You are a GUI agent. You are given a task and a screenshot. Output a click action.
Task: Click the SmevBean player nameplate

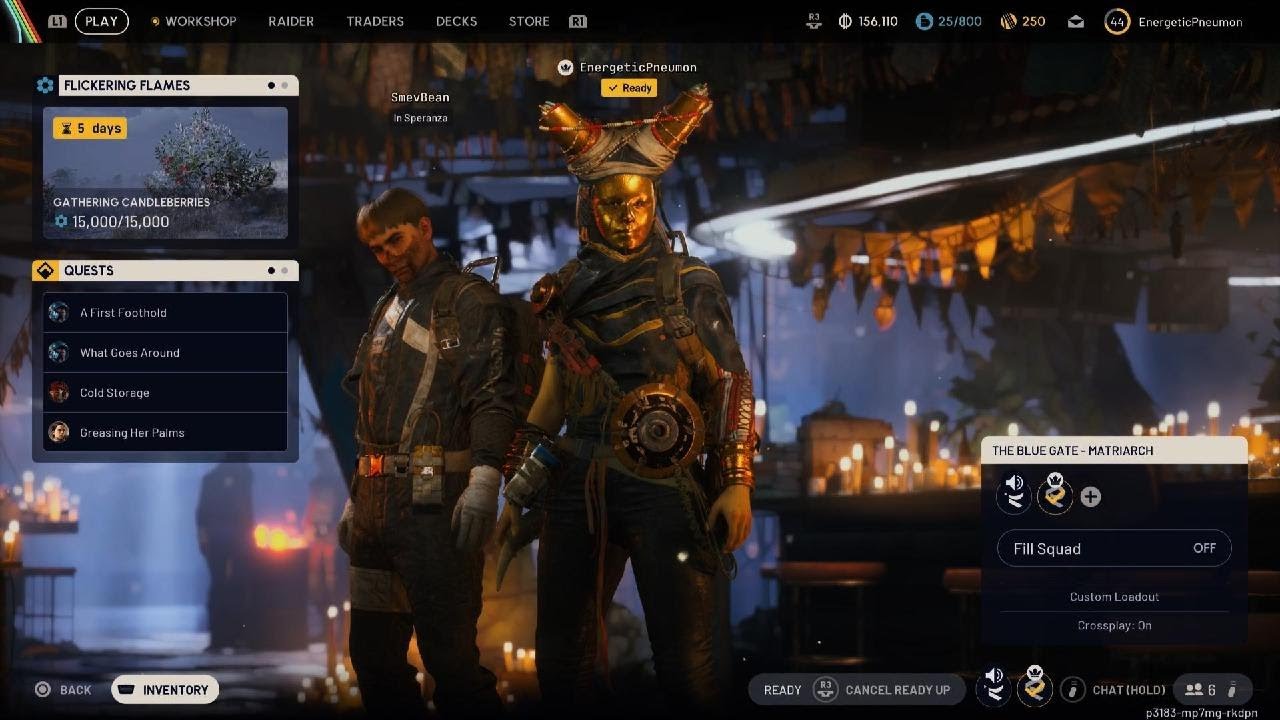[421, 98]
